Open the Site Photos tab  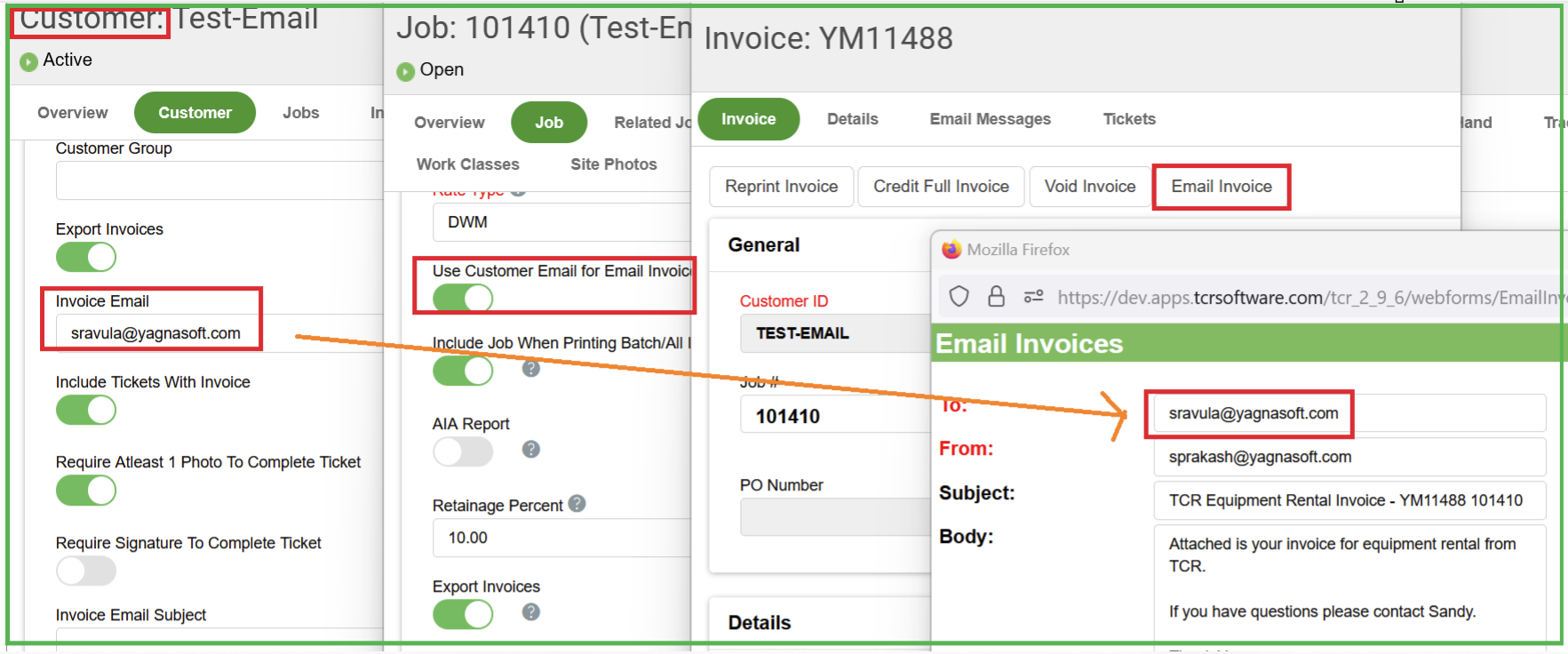point(613,164)
